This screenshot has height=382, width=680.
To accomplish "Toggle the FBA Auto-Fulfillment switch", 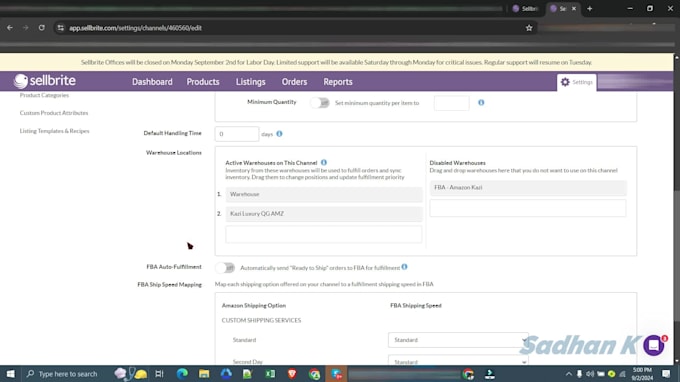I will click(x=225, y=268).
